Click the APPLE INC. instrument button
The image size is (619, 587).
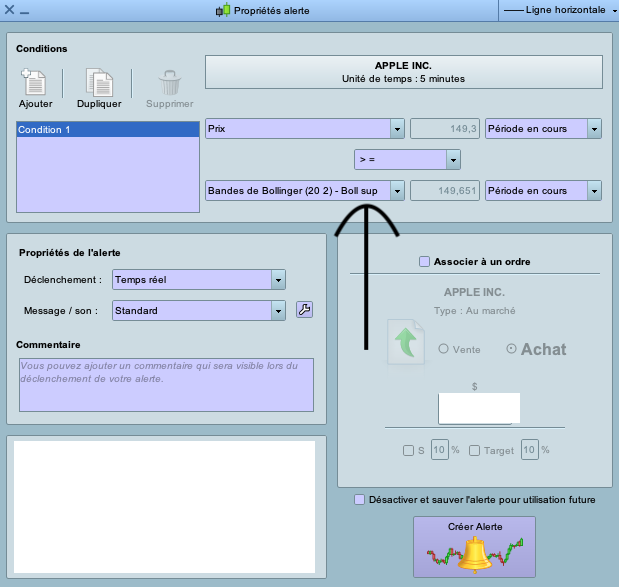point(403,72)
